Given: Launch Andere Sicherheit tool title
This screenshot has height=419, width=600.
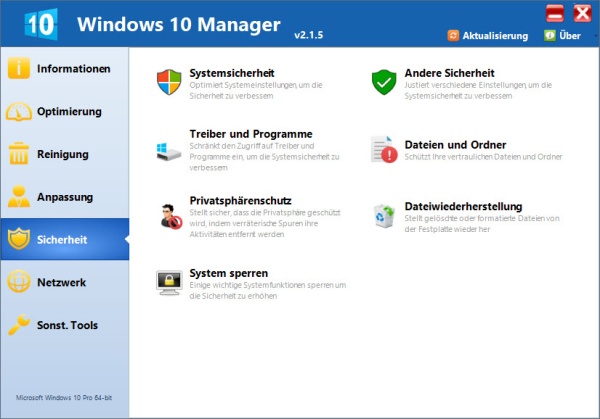Looking at the screenshot, I should click(x=449, y=73).
